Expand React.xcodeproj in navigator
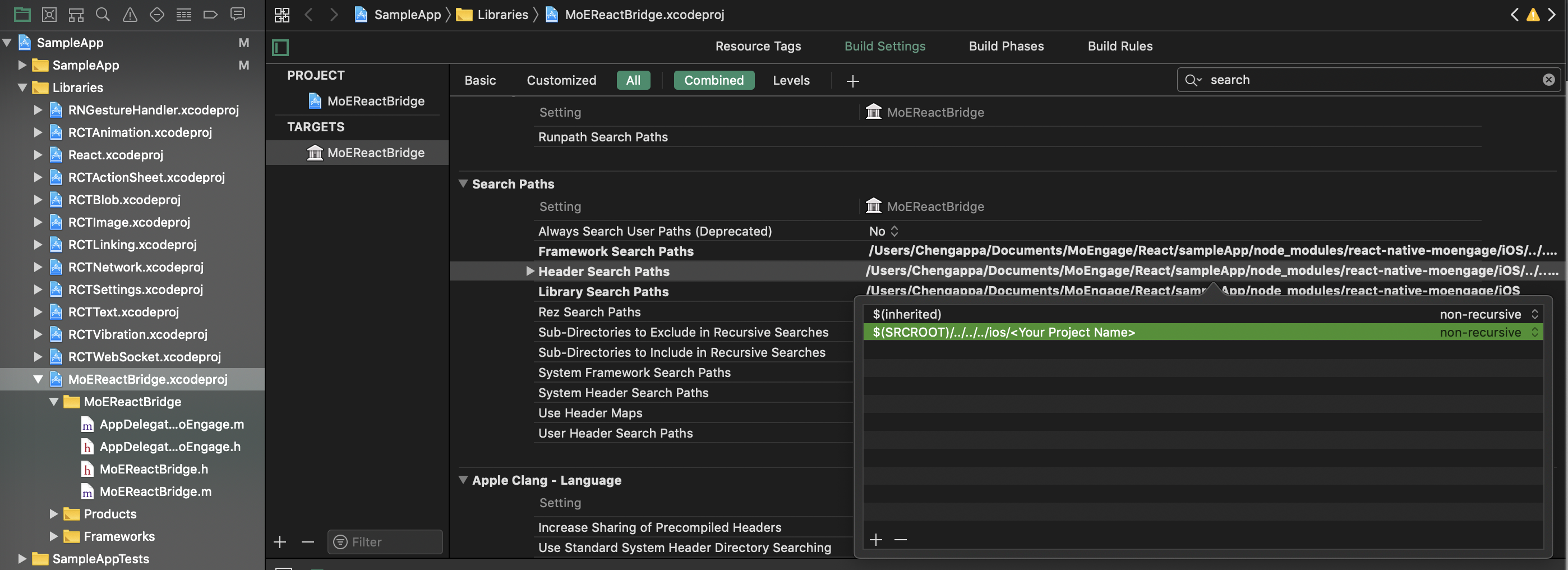This screenshot has width=1568, height=570. (38, 155)
